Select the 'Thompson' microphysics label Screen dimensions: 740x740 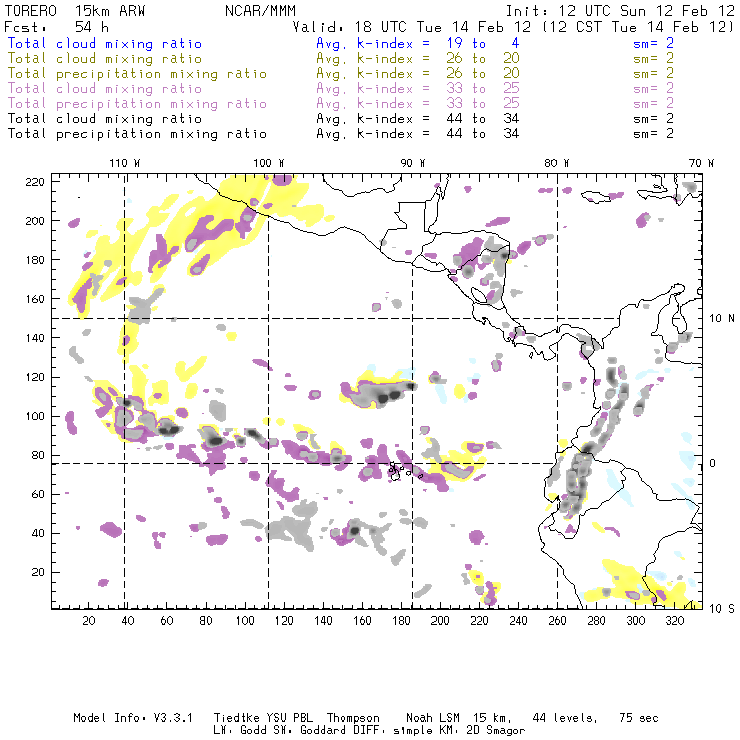click(353, 718)
